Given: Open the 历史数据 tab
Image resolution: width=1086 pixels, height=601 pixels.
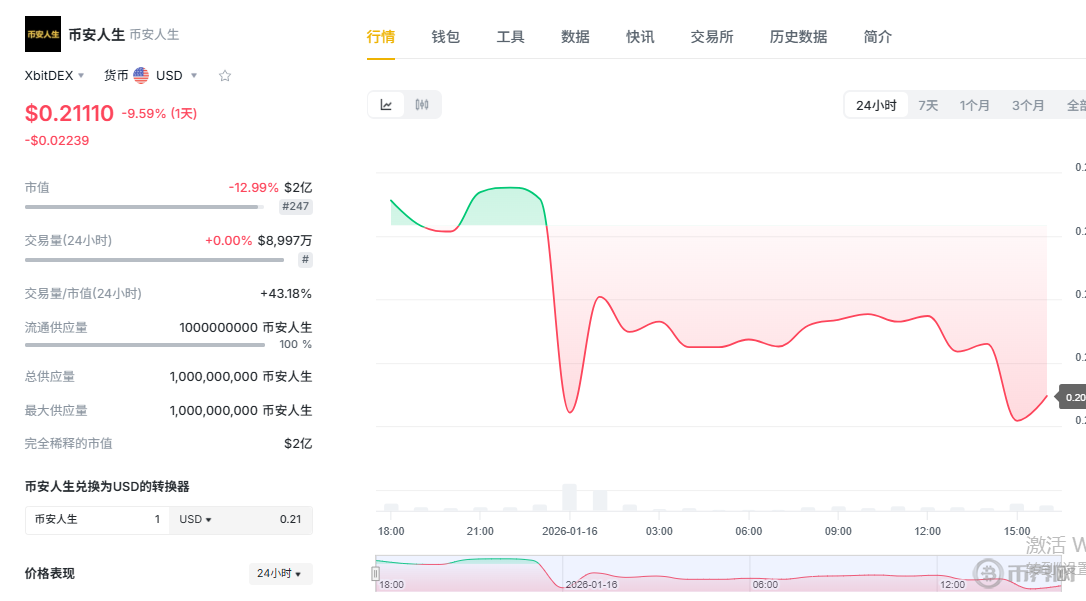Looking at the screenshot, I should [798, 36].
